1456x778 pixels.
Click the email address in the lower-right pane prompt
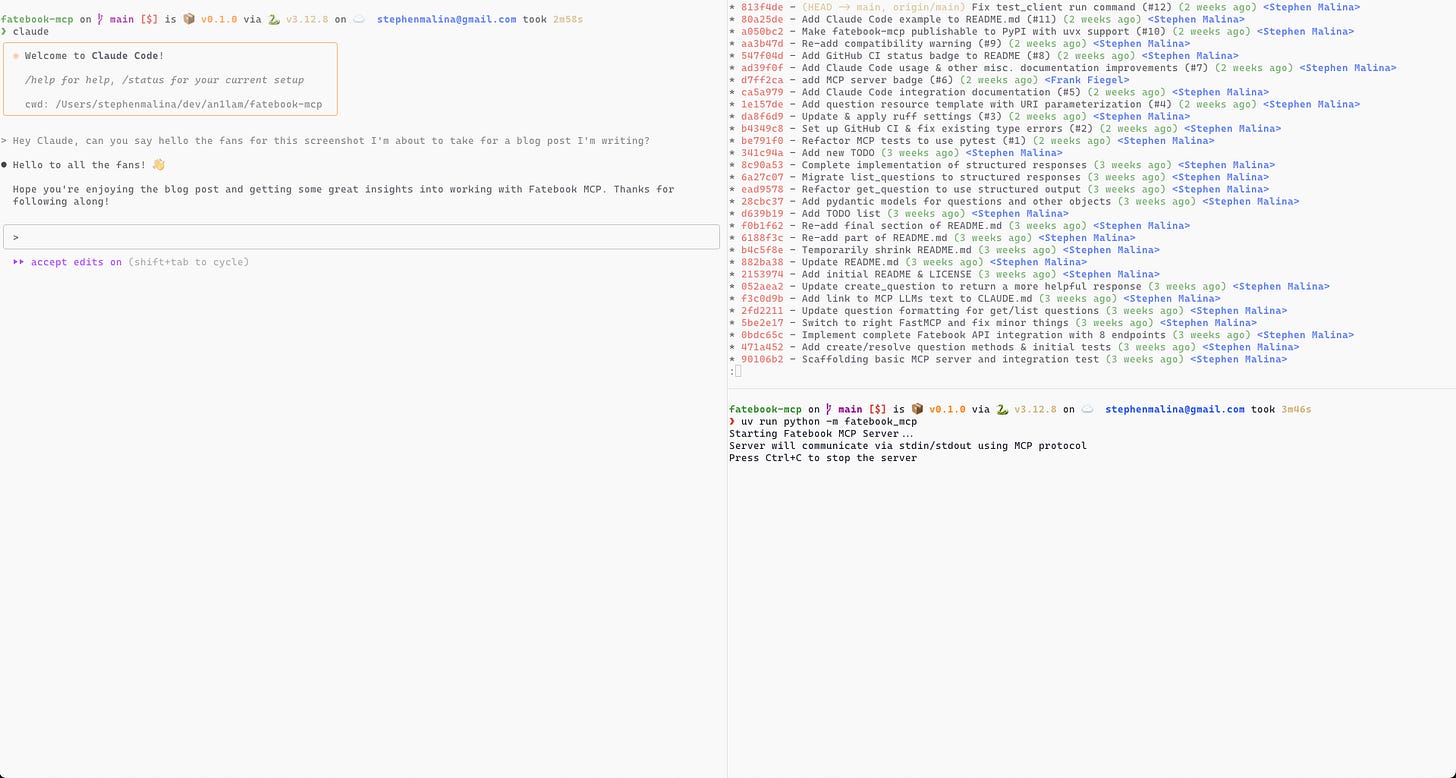1175,409
